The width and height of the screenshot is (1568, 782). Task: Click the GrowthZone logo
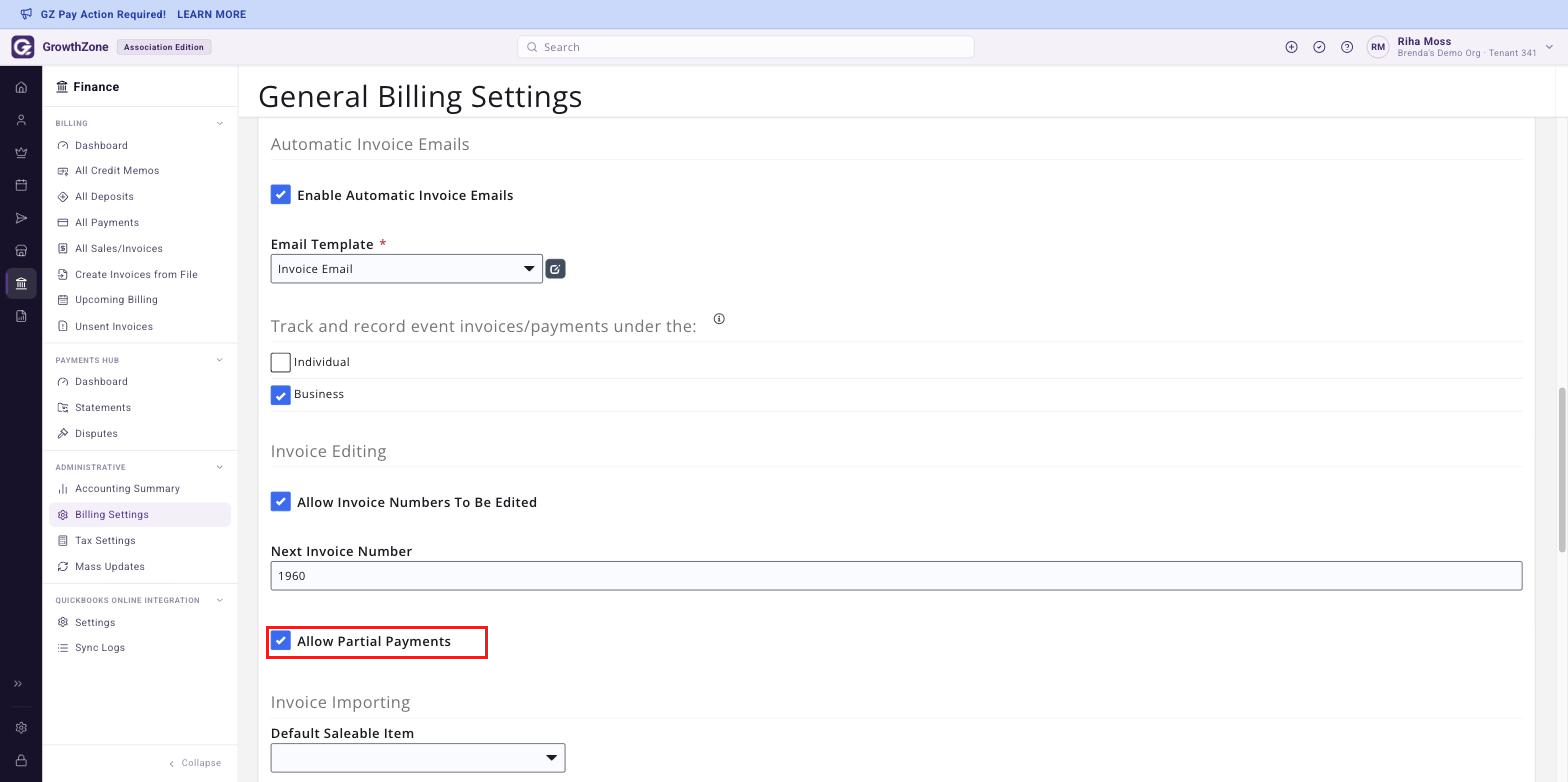point(22,47)
